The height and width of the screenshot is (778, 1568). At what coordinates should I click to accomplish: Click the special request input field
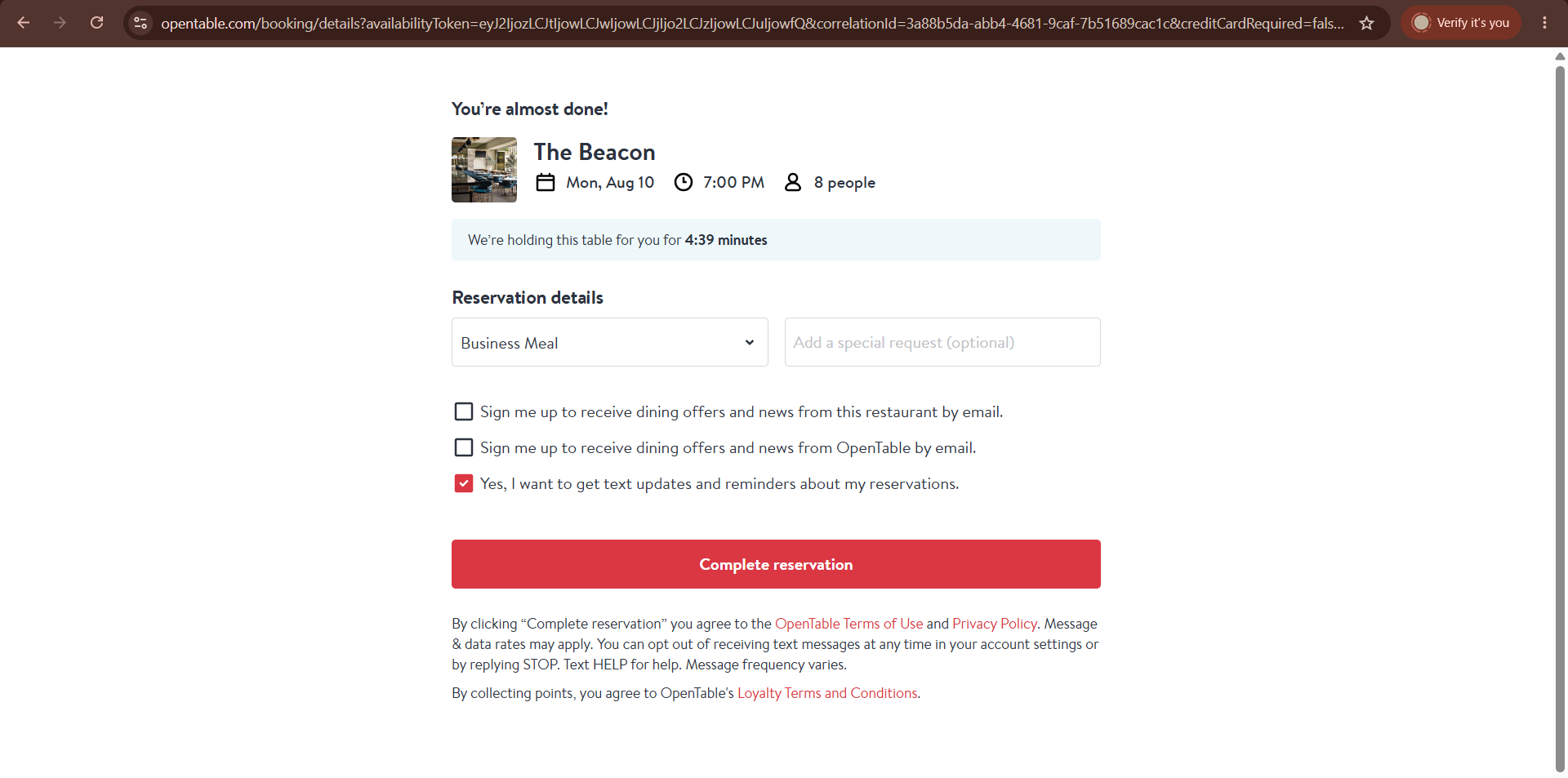pyautogui.click(x=942, y=342)
